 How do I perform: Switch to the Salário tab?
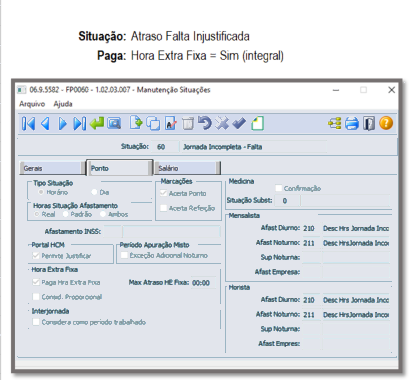(x=188, y=168)
